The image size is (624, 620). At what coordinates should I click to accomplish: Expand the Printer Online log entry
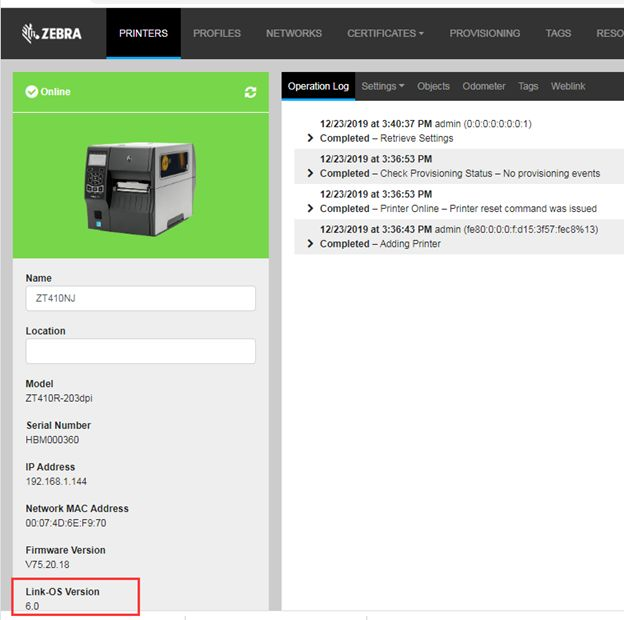[x=311, y=208]
